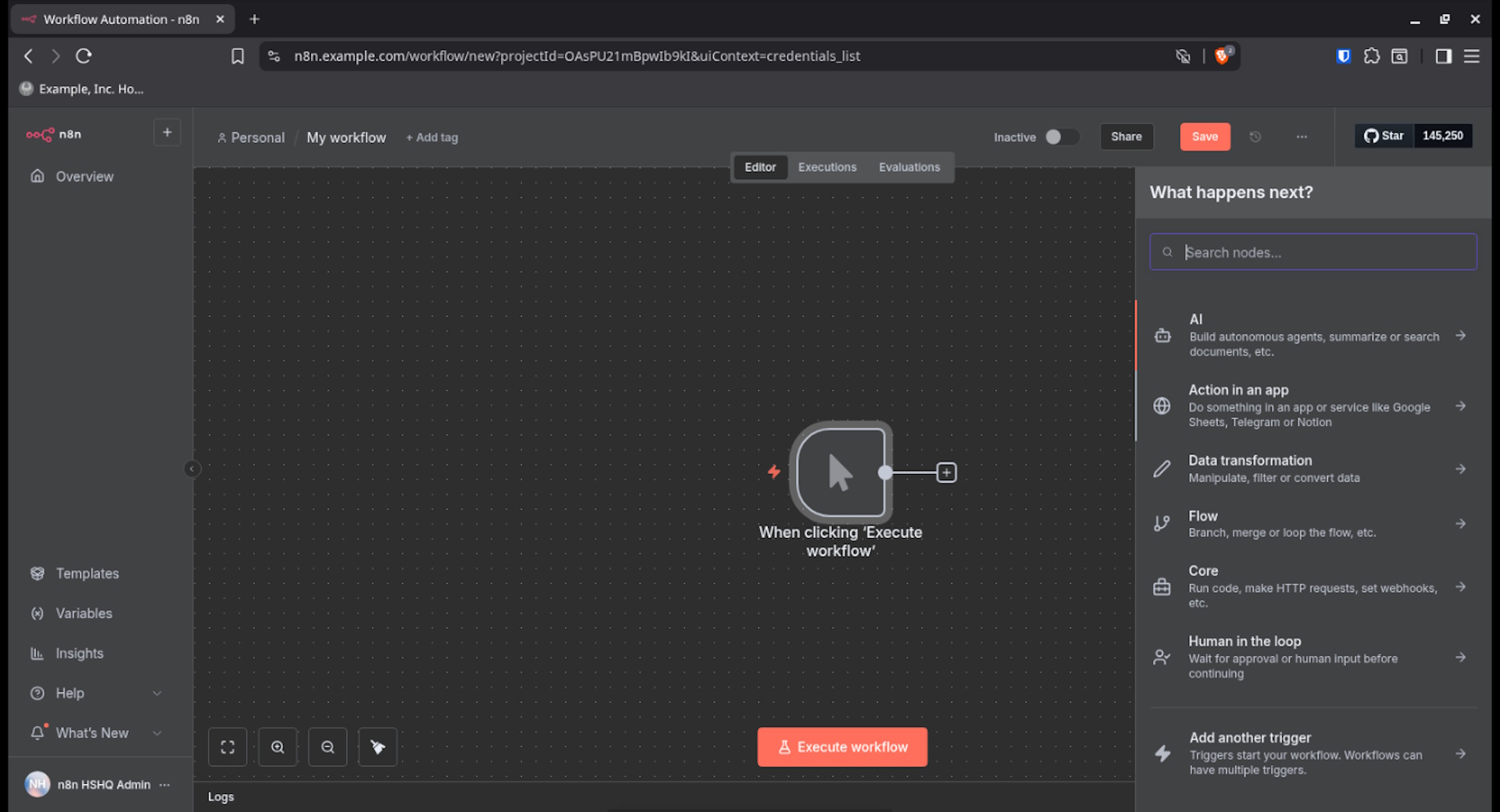Toggle the workflow Inactive switch
1500x812 pixels.
click(x=1061, y=137)
